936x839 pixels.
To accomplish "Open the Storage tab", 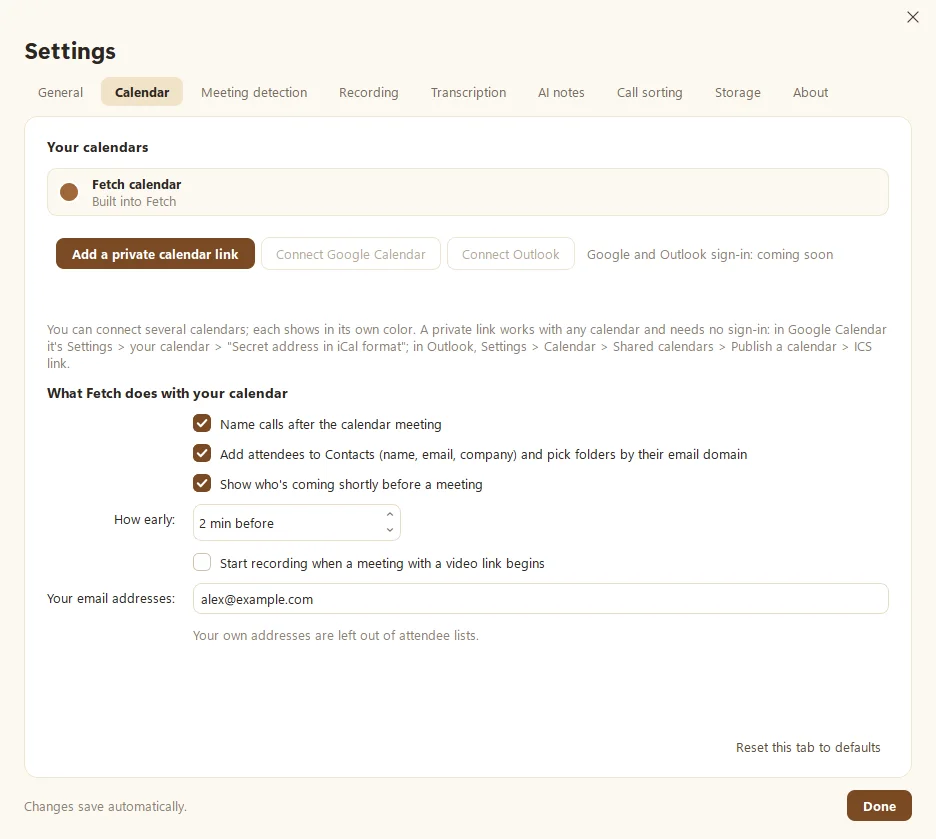I will (x=738, y=92).
